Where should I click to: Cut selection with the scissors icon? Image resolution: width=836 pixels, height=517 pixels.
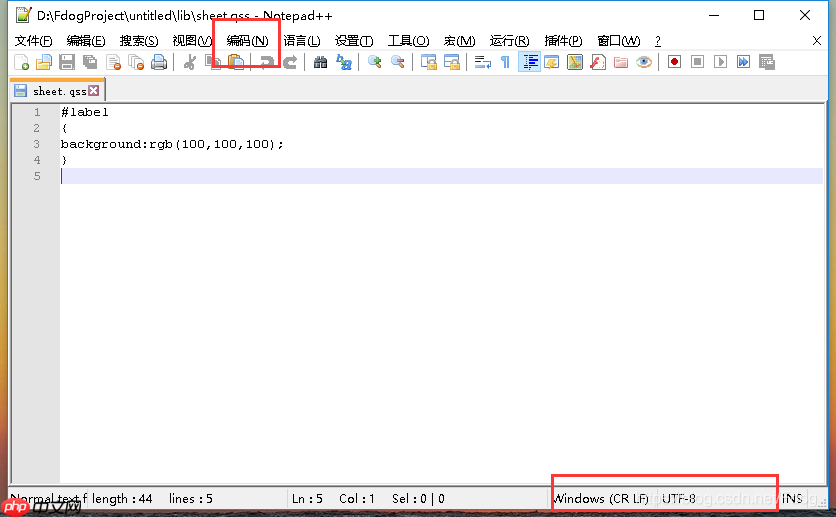189,62
